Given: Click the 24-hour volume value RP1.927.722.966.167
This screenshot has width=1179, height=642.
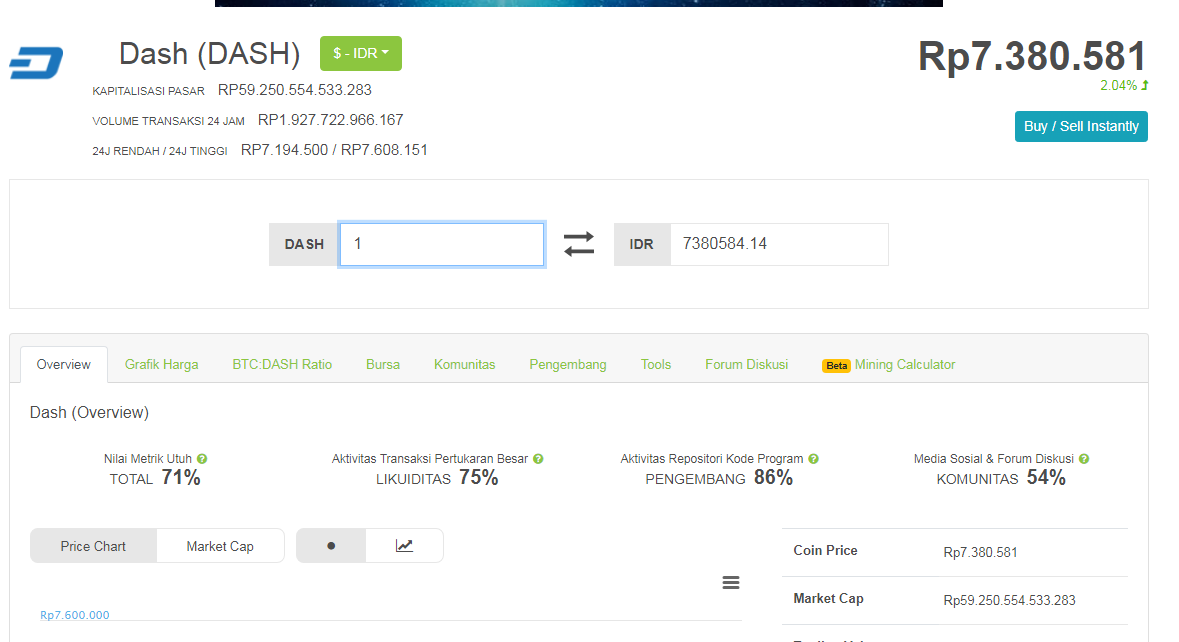Looking at the screenshot, I should coord(331,120).
